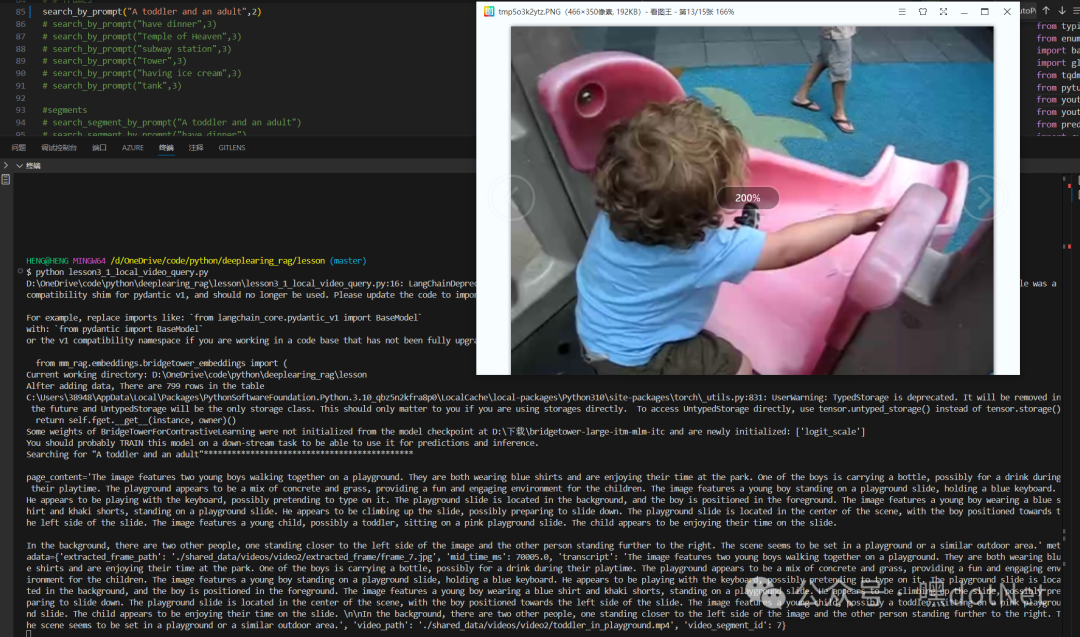The width and height of the screenshot is (1080, 637).
Task: Click the commented "subway station" code line
Action: pos(136,49)
